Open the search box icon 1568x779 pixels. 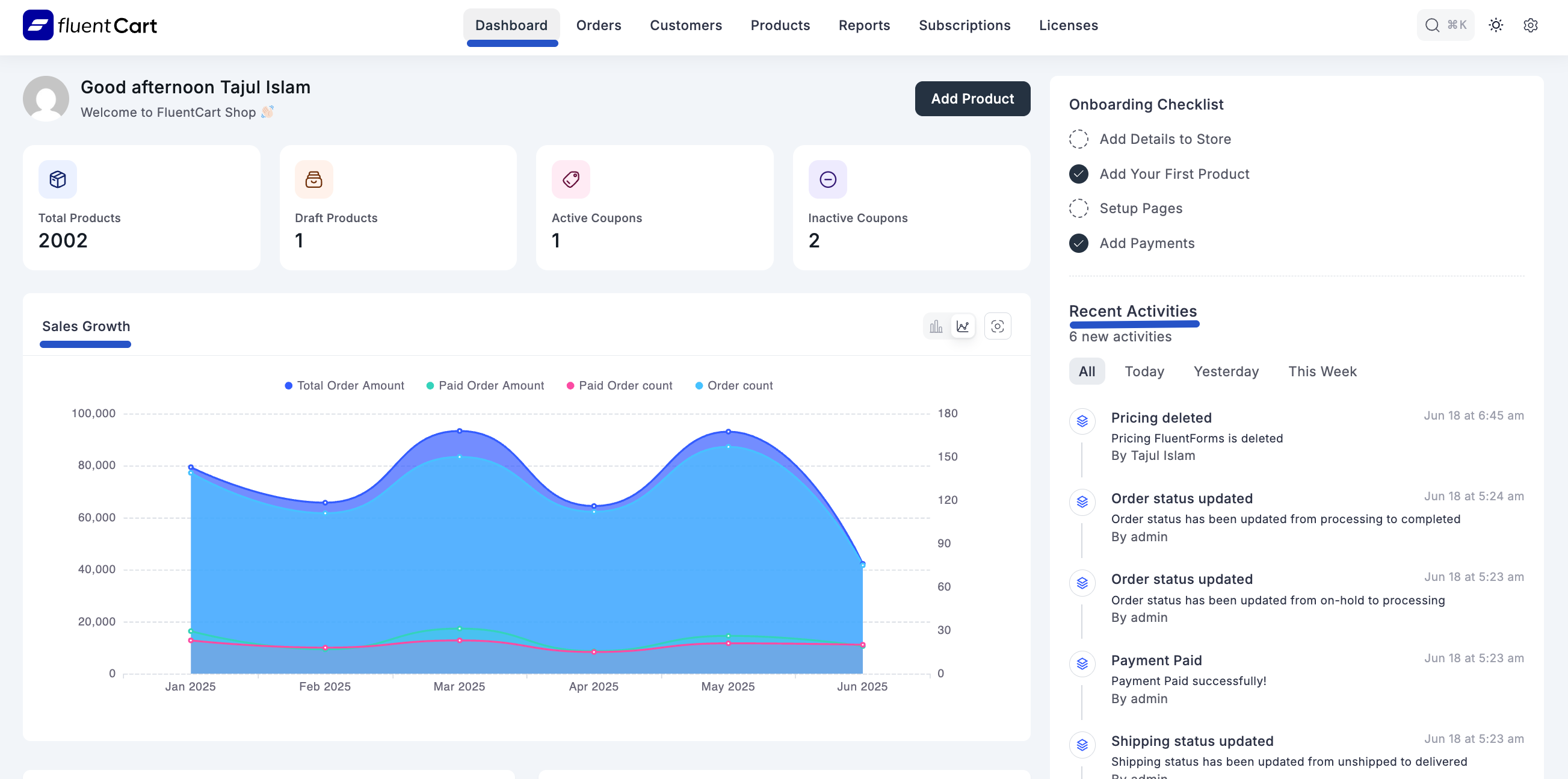(x=1431, y=25)
